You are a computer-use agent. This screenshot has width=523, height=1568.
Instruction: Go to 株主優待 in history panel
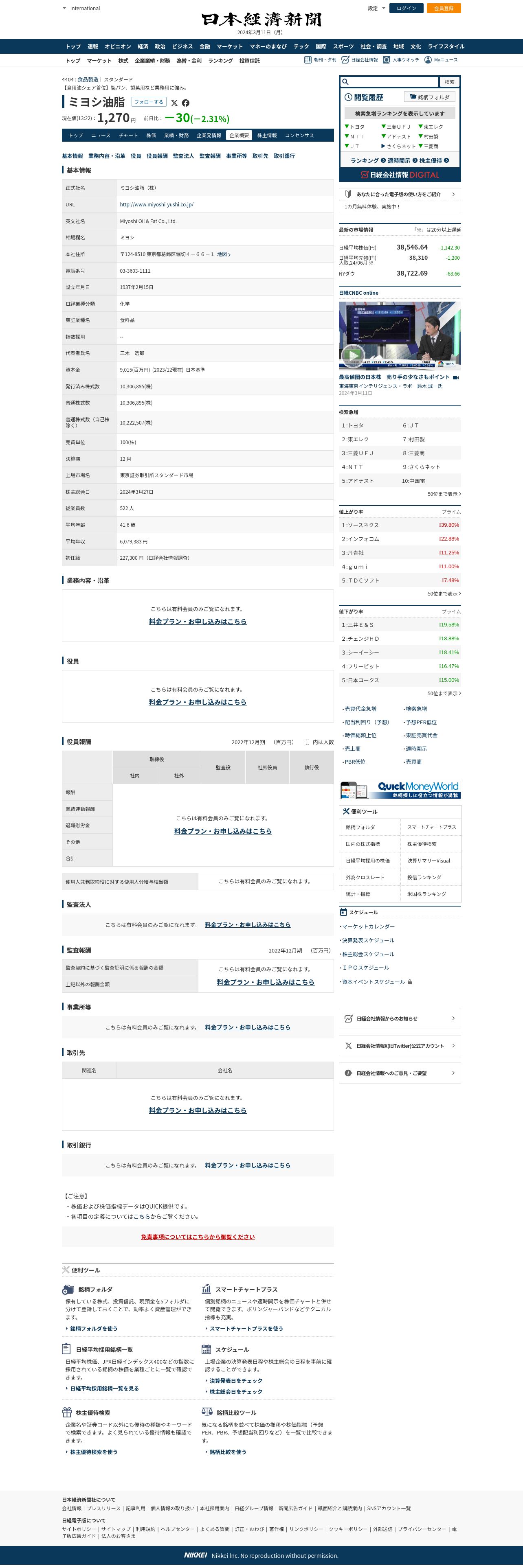click(x=433, y=161)
